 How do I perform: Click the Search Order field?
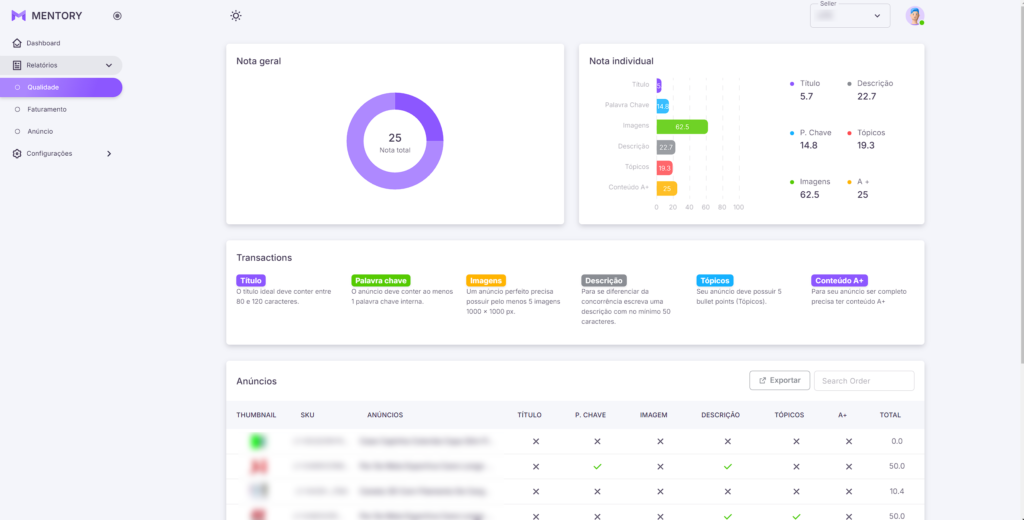(x=863, y=380)
